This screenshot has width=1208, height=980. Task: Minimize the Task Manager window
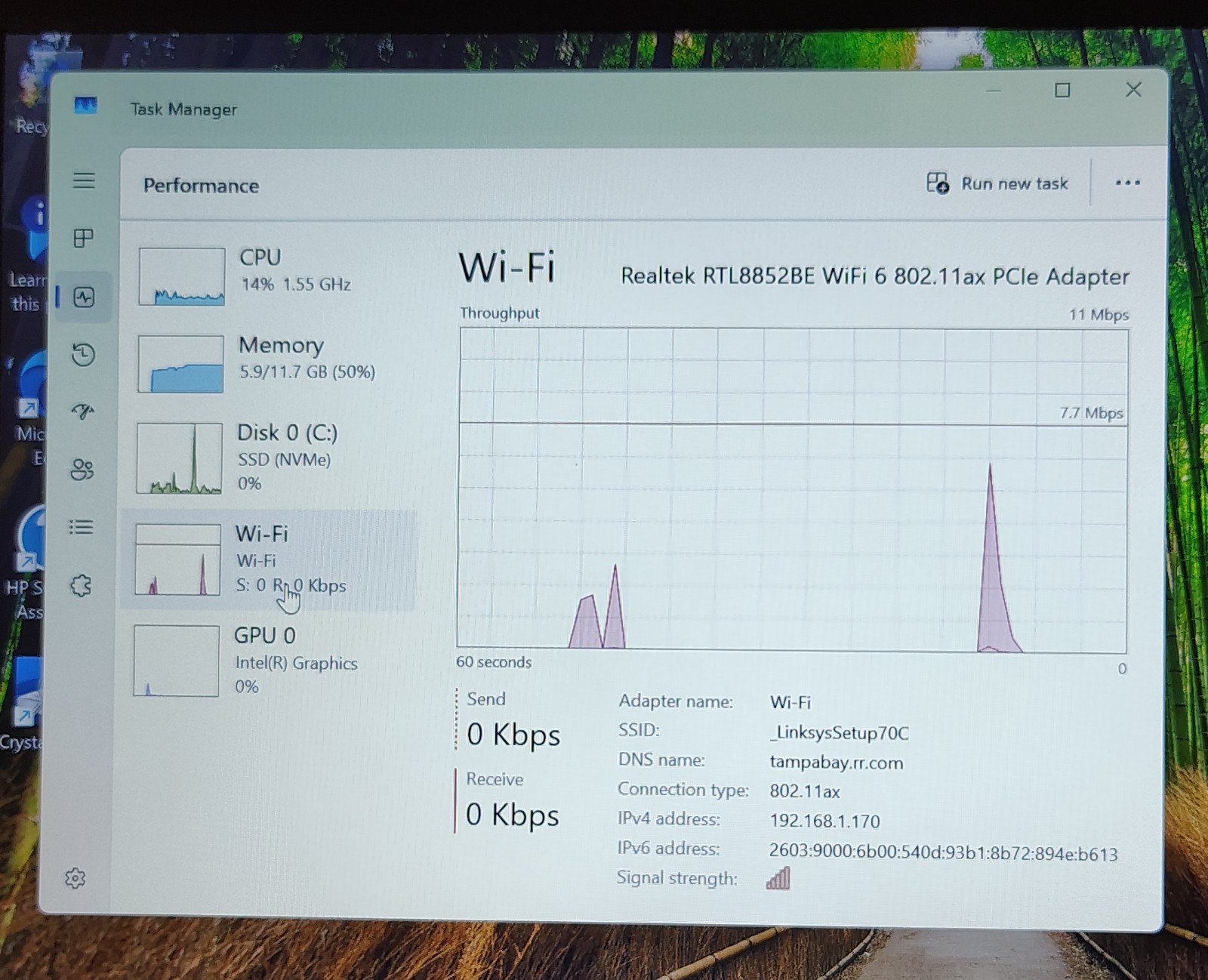tap(994, 91)
